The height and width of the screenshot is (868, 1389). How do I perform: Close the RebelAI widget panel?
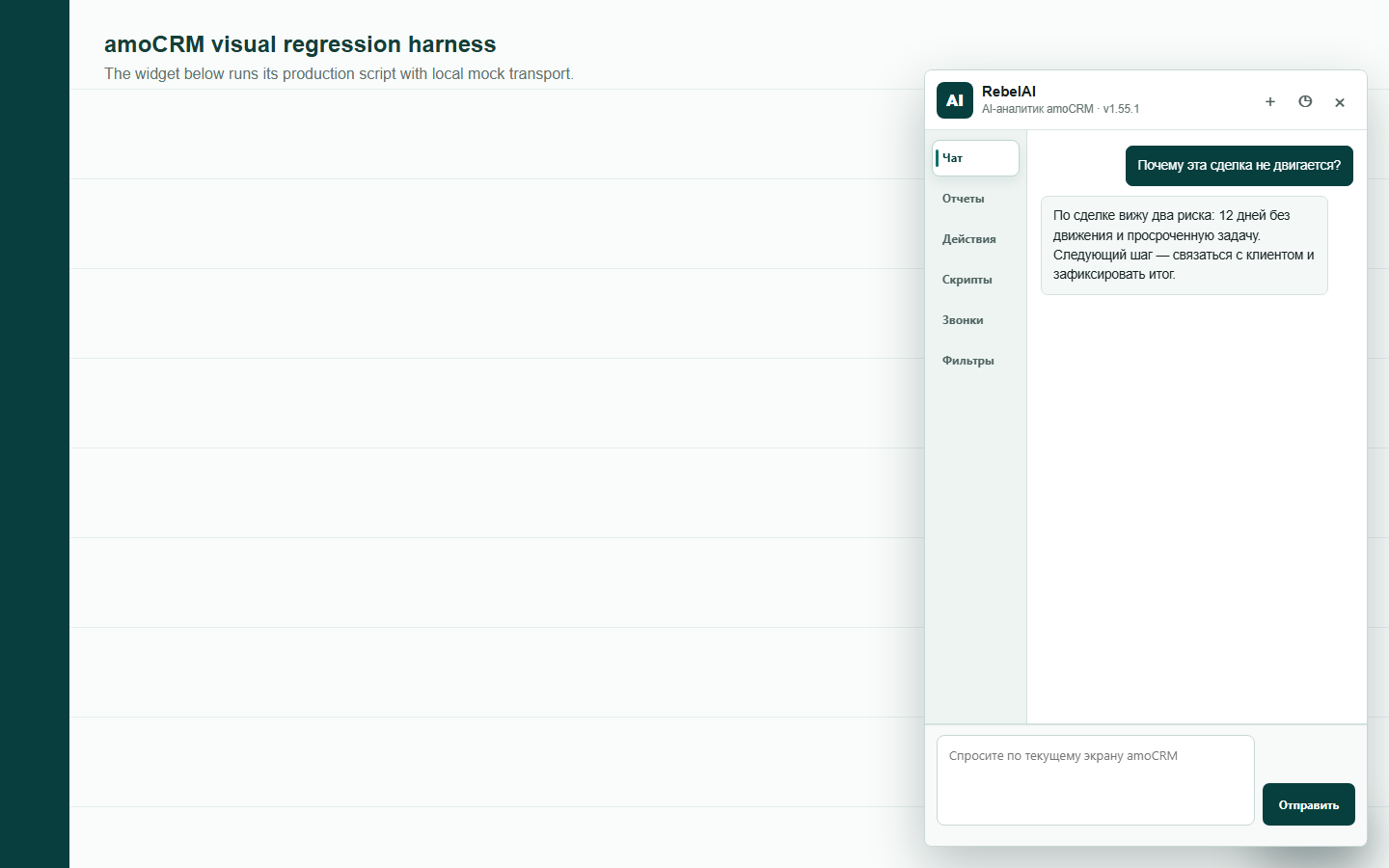(1340, 101)
